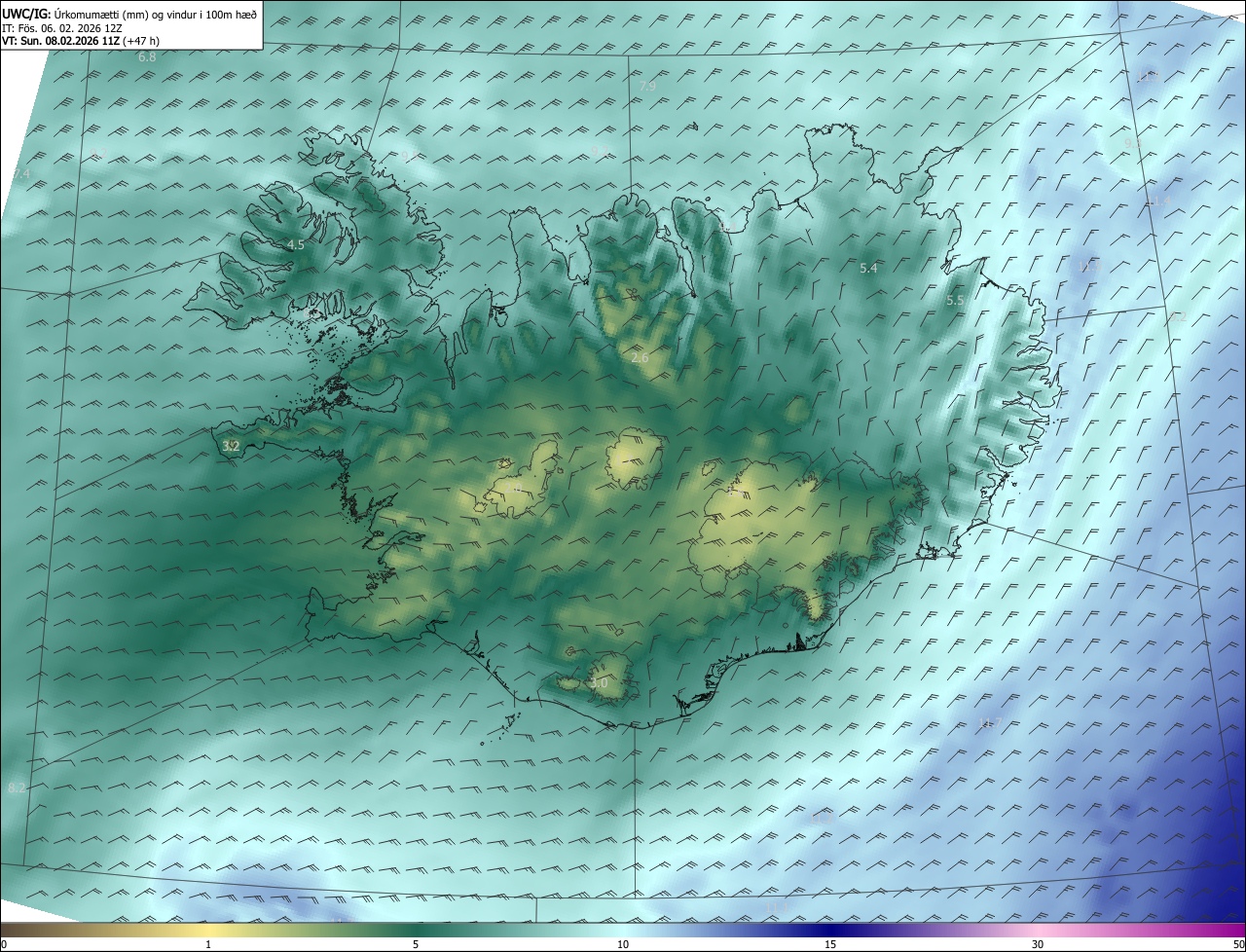Viewport: 1246px width, 952px height.
Task: Click the 0 tick on the color scale
Action: point(3,944)
